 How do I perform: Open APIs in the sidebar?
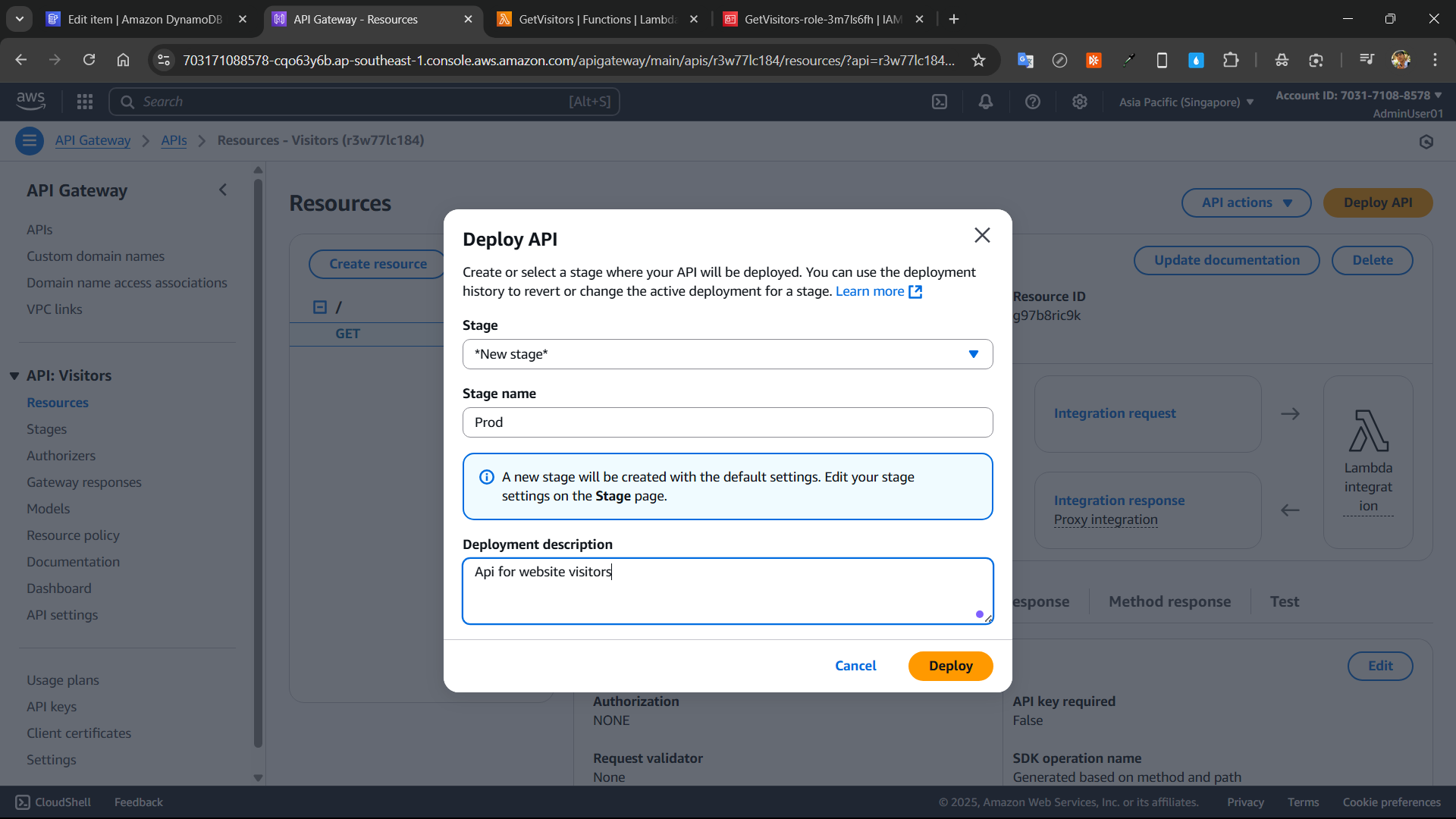[39, 230]
